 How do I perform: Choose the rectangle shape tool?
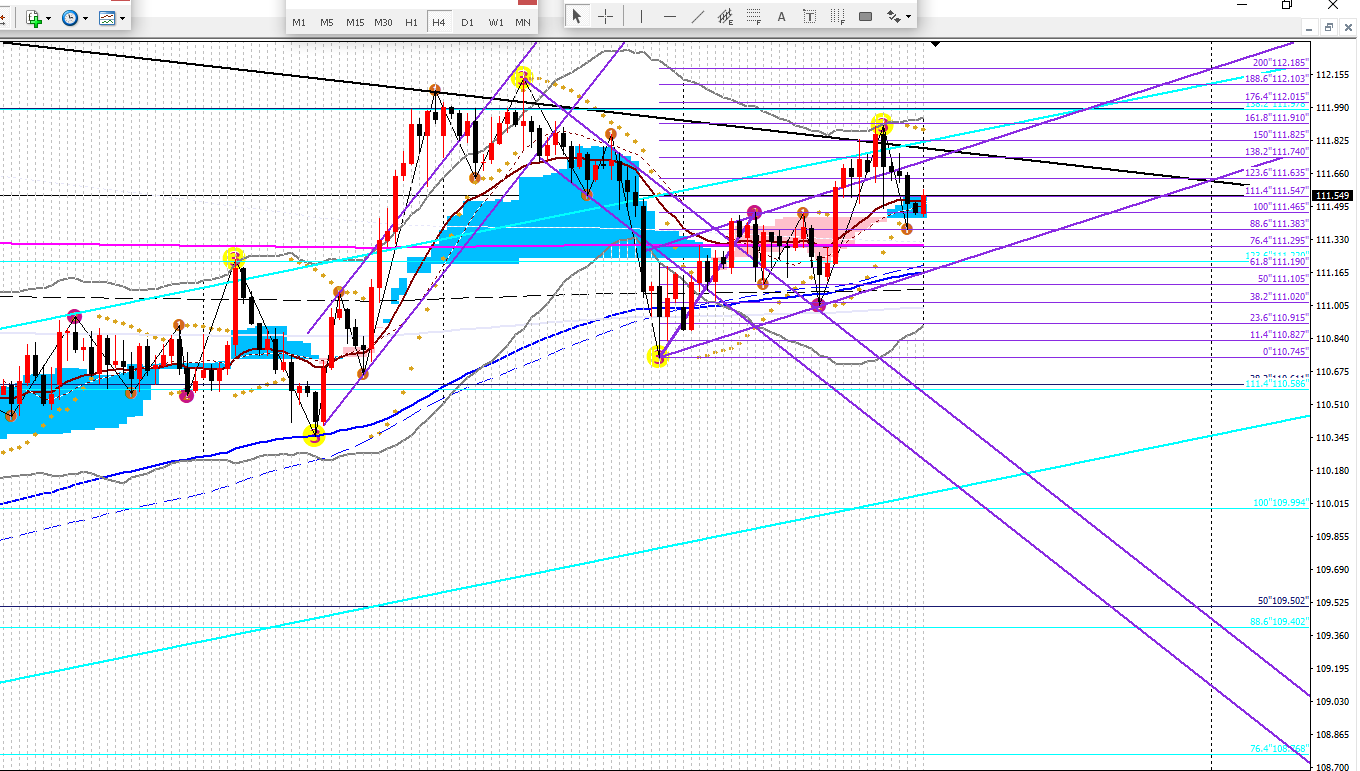click(x=866, y=17)
